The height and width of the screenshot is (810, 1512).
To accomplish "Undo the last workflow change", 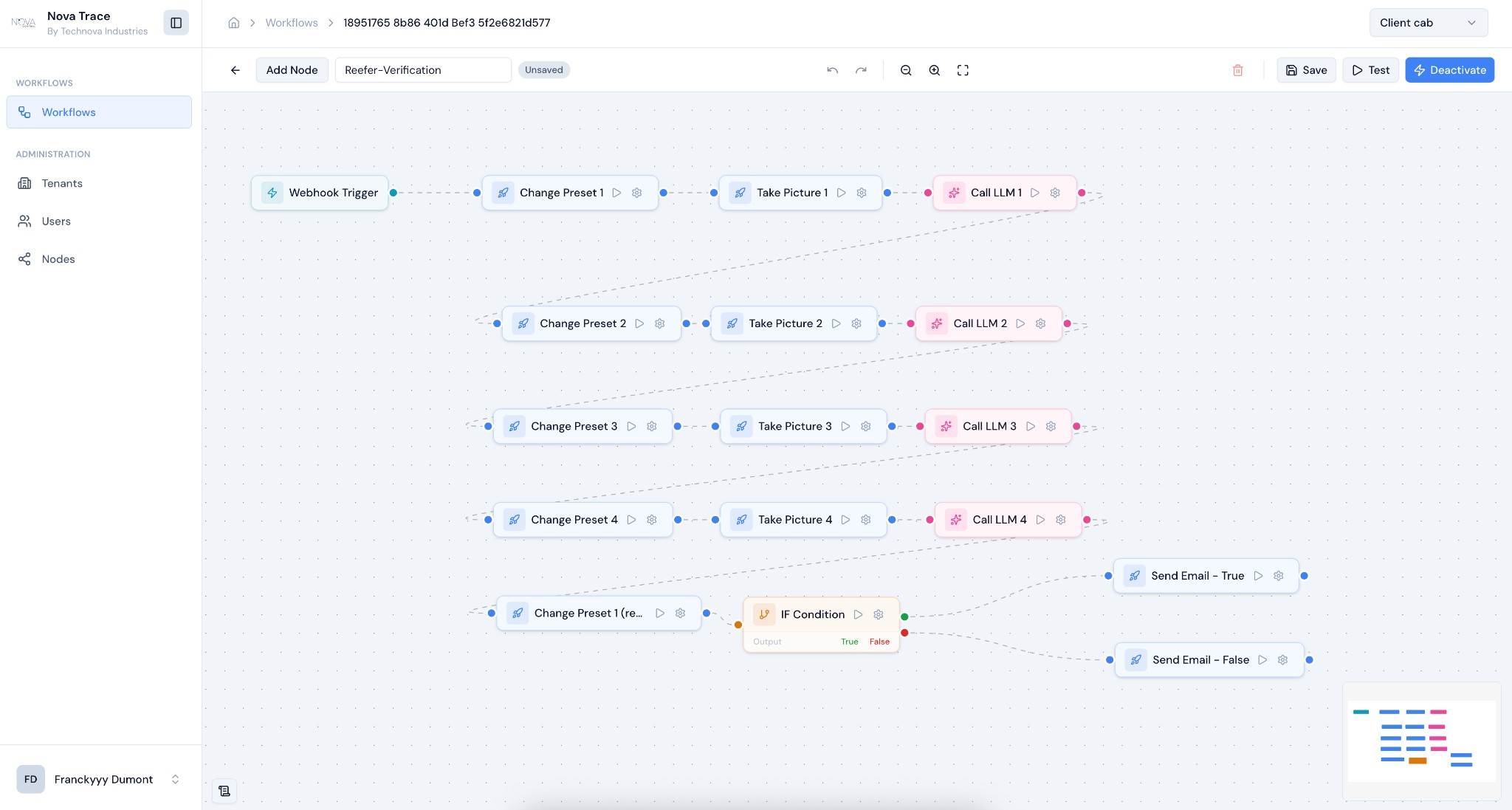I will 831,69.
